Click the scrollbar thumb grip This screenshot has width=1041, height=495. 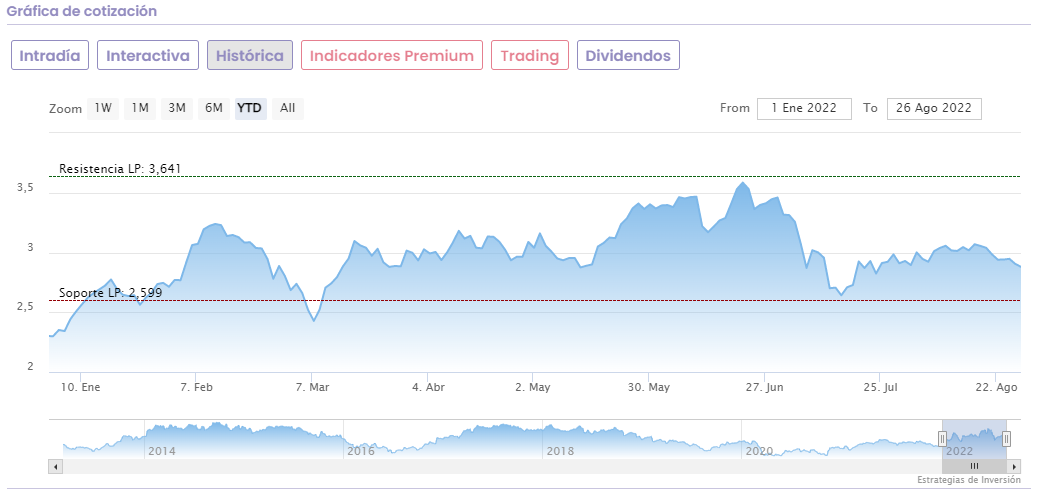click(974, 466)
